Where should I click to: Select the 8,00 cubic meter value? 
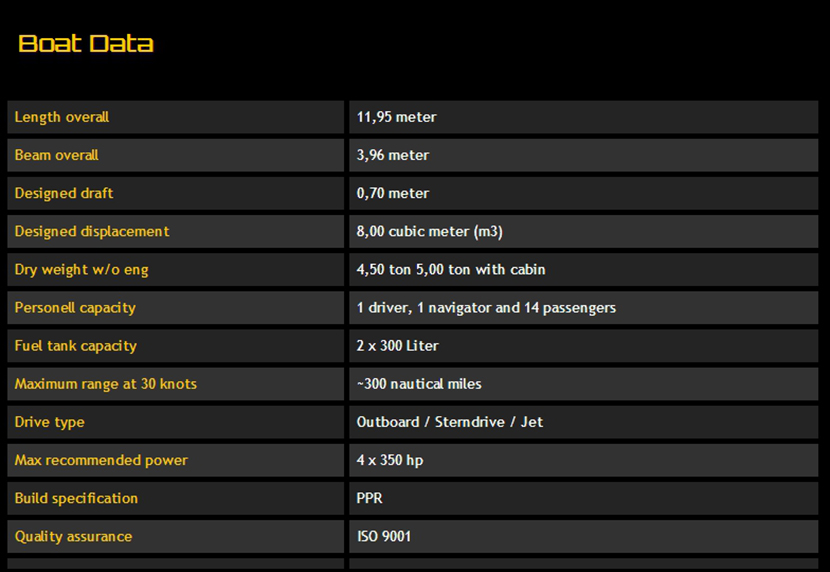click(430, 231)
